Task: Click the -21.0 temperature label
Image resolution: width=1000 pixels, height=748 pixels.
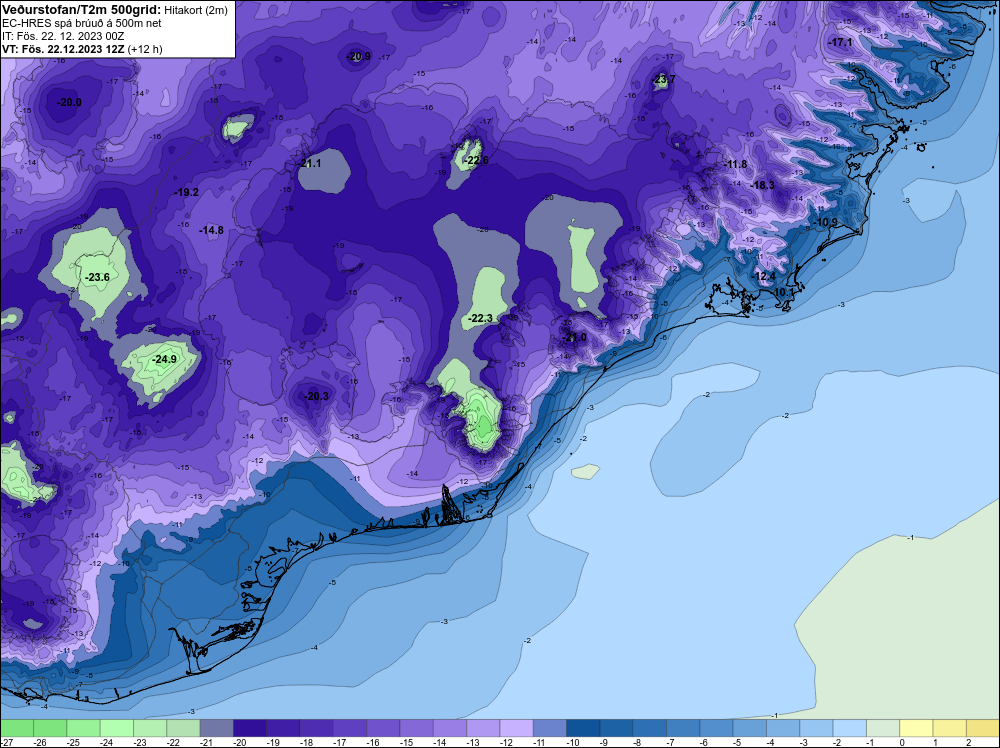Action: tap(574, 337)
